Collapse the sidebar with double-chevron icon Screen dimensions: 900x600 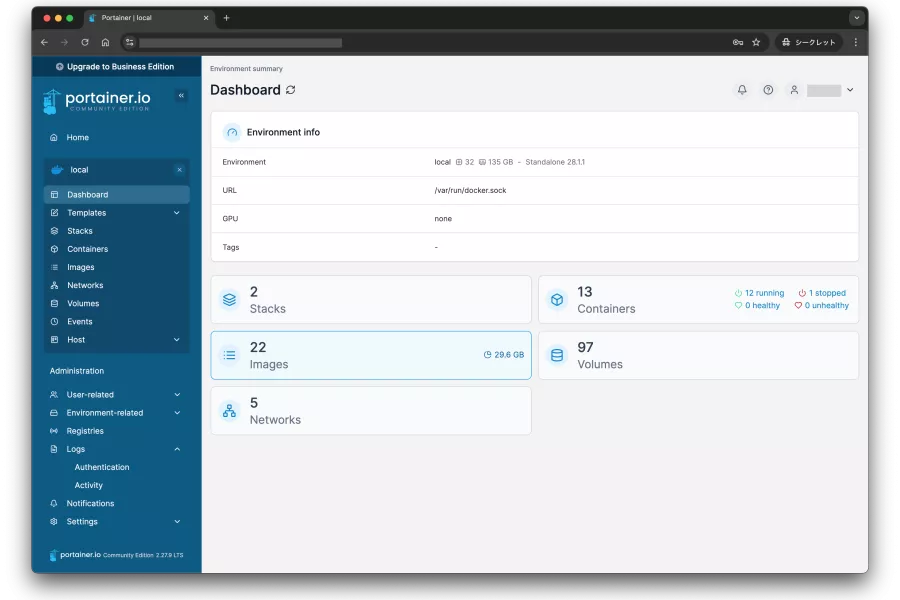(181, 95)
